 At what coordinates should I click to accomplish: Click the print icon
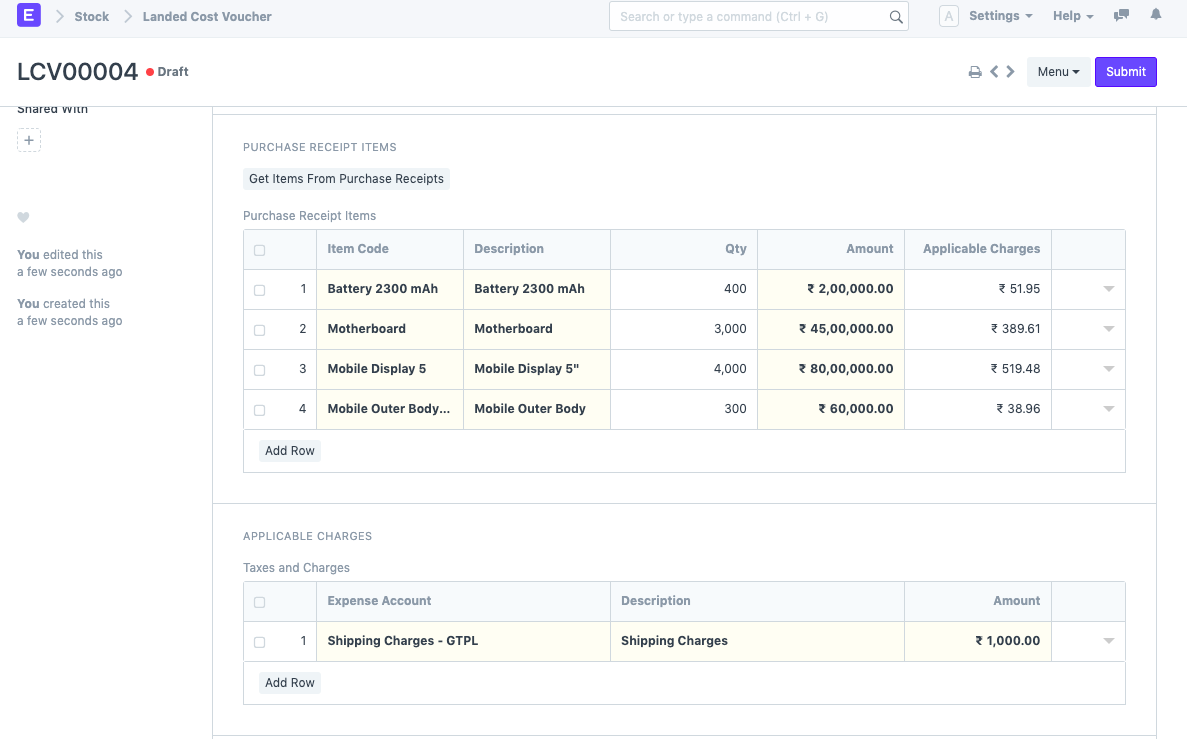pyautogui.click(x=974, y=72)
